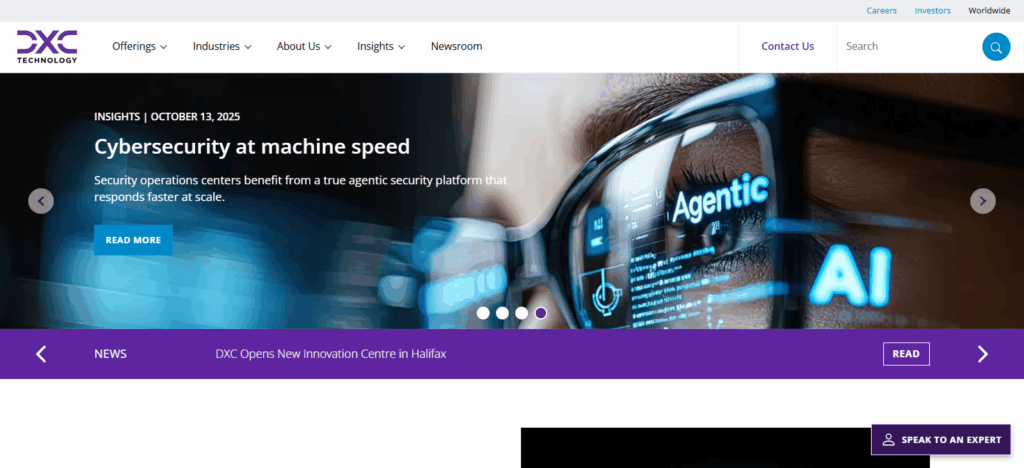Click Contact Us link
1024x468 pixels.
coord(788,46)
